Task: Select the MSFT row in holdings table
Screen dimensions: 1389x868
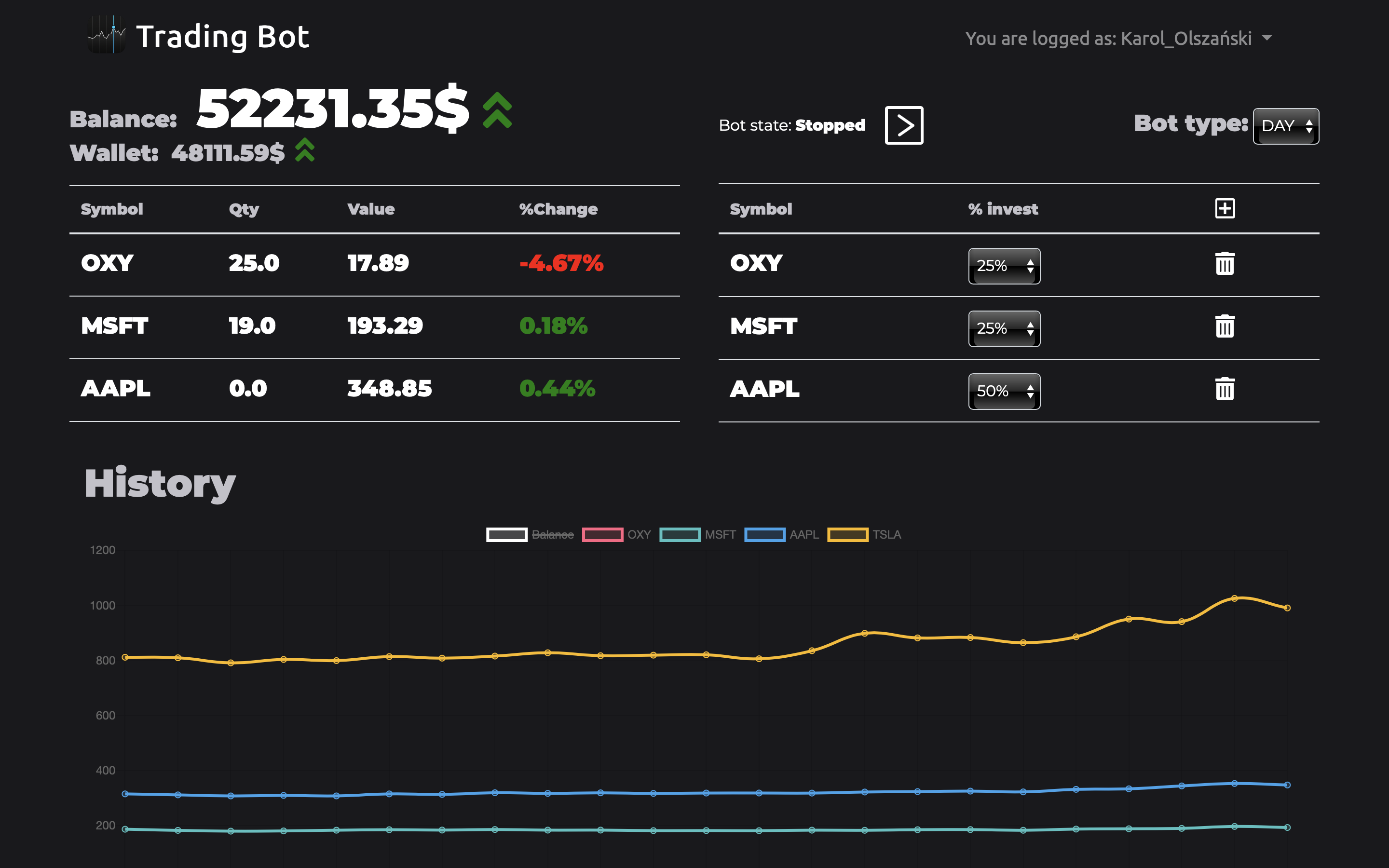Action: click(375, 327)
